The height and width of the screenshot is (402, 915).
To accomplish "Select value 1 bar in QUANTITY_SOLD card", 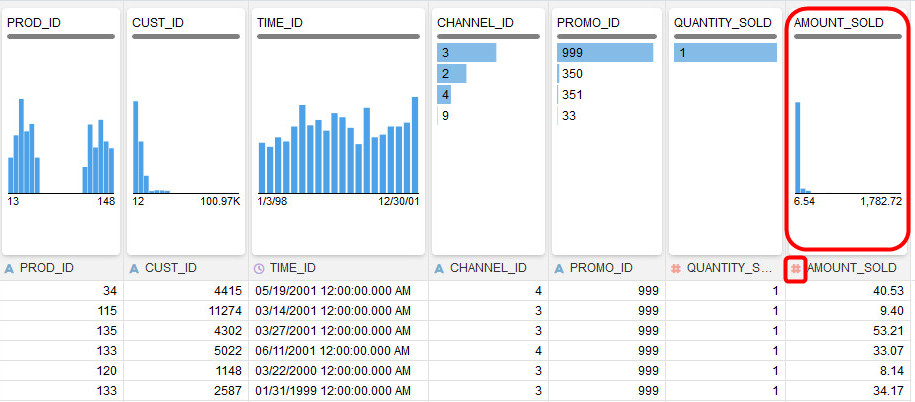I will point(725,53).
